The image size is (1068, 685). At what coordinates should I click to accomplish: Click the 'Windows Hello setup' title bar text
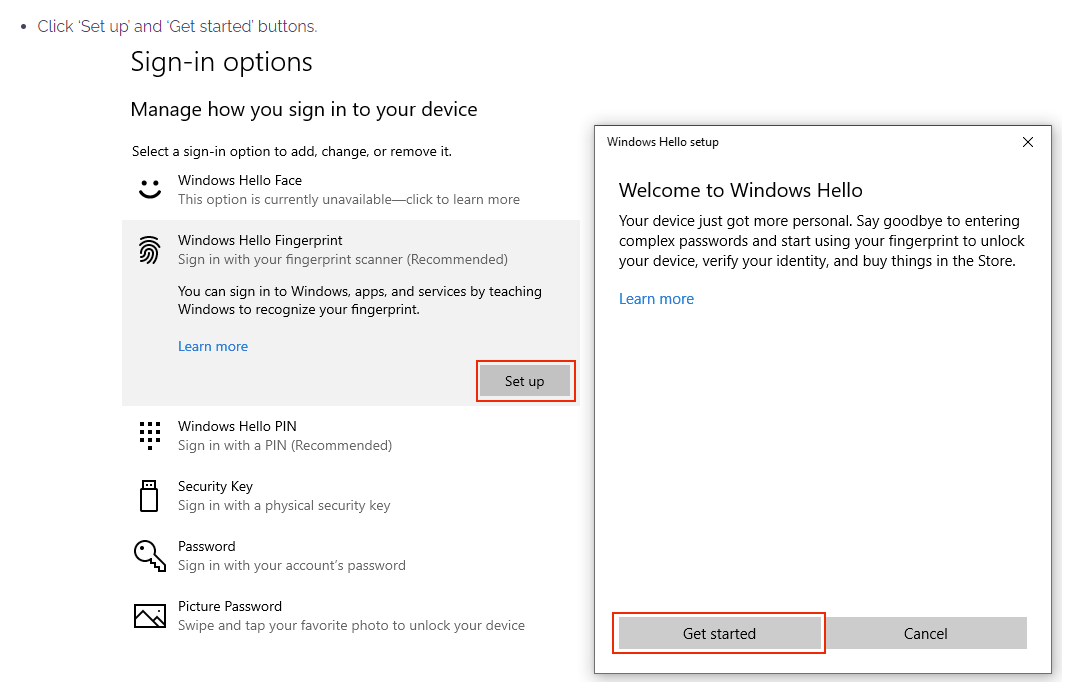(x=663, y=142)
